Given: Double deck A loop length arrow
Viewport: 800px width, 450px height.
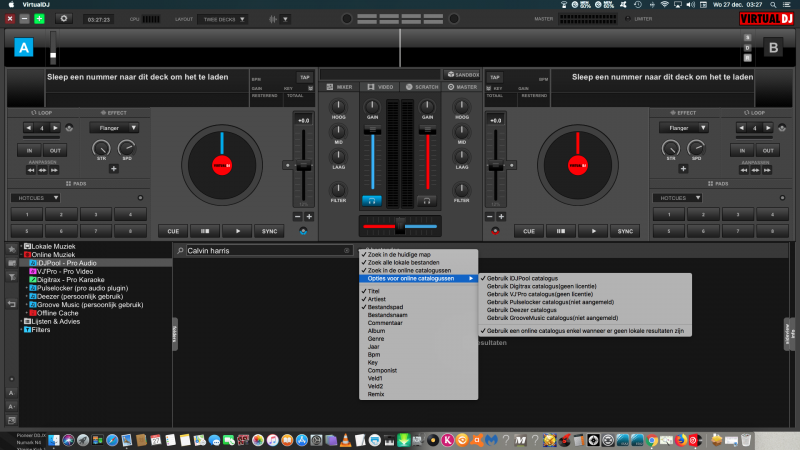Looking at the screenshot, I should pyautogui.click(x=55, y=128).
